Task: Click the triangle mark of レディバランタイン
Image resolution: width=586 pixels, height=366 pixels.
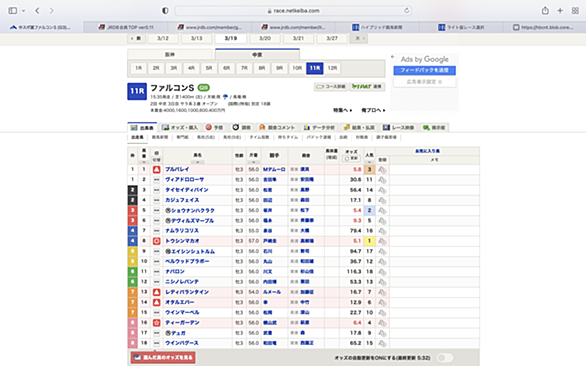Action: 157,292
